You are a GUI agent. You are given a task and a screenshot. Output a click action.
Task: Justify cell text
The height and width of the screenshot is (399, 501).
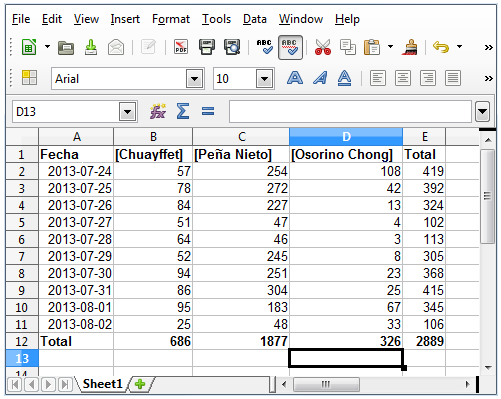pos(453,78)
